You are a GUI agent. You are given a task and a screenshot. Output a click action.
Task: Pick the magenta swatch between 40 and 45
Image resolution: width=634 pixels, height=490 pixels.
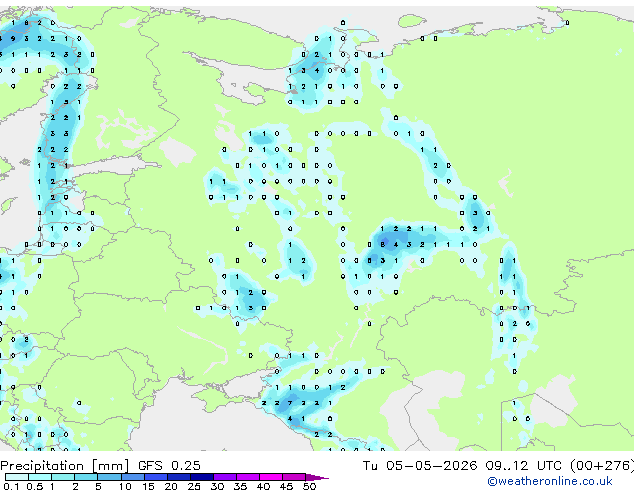click(271, 477)
